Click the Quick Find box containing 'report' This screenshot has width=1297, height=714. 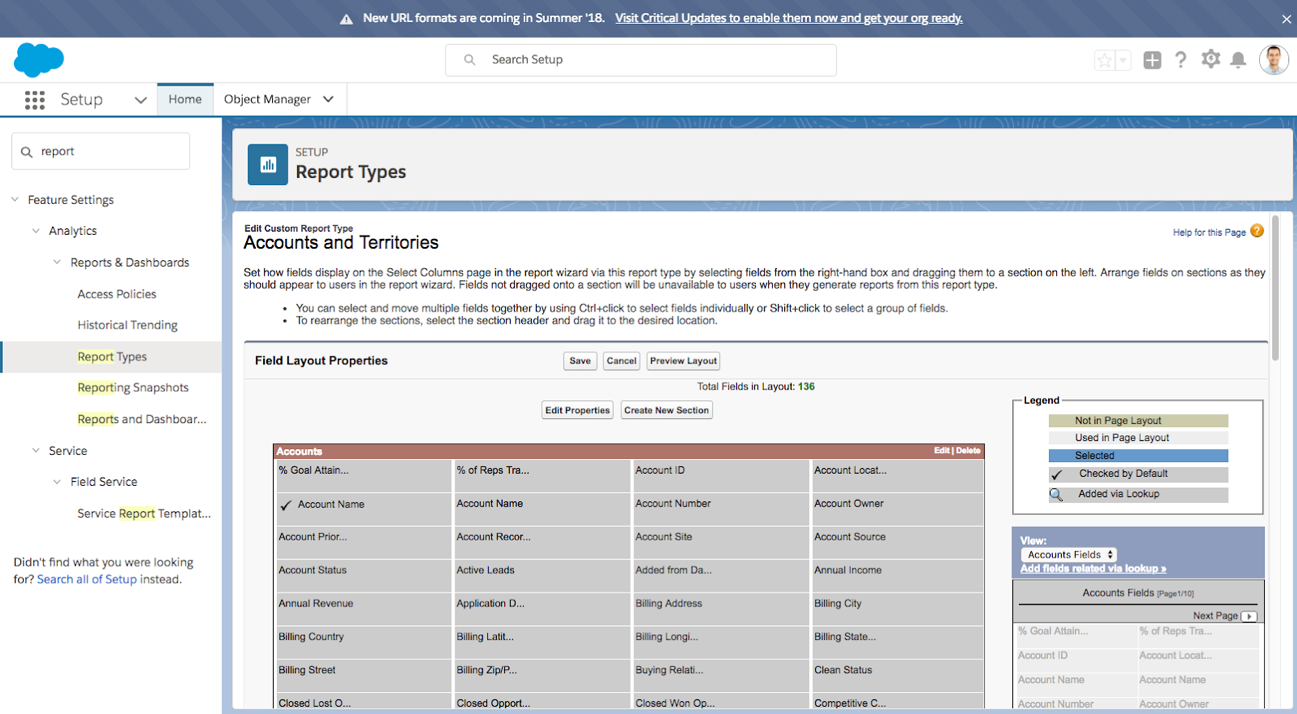click(101, 152)
